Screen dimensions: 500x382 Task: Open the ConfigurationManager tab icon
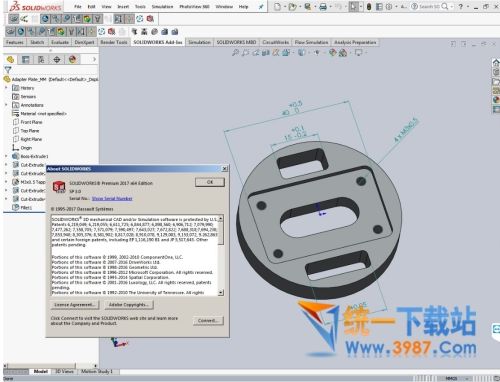pos(41,59)
